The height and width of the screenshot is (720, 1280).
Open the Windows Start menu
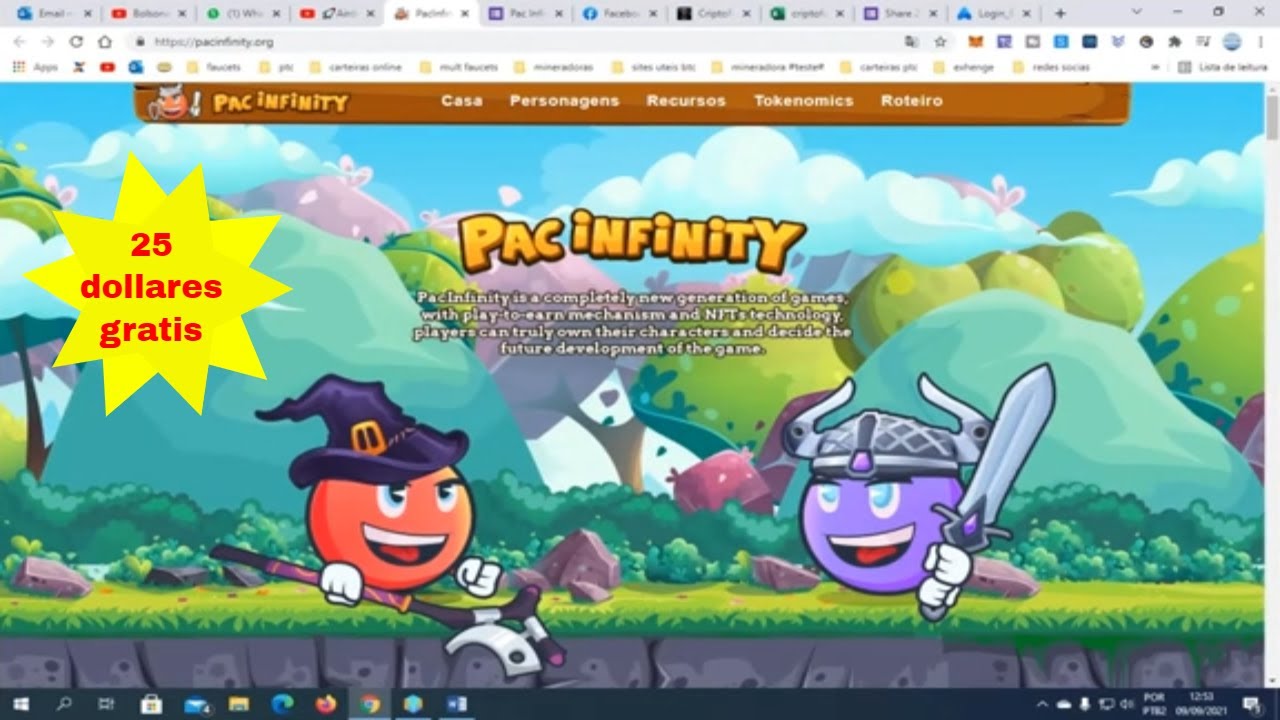pos(20,703)
